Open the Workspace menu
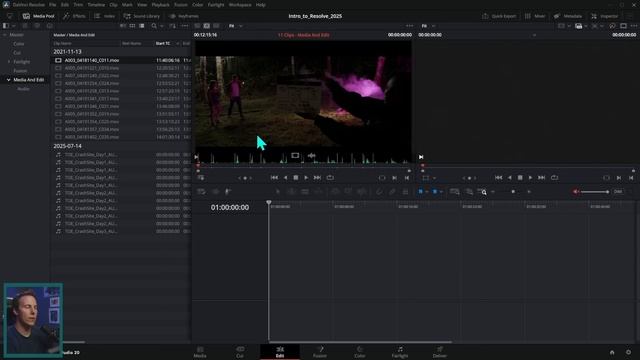The height and width of the screenshot is (360, 640). coord(240,5)
